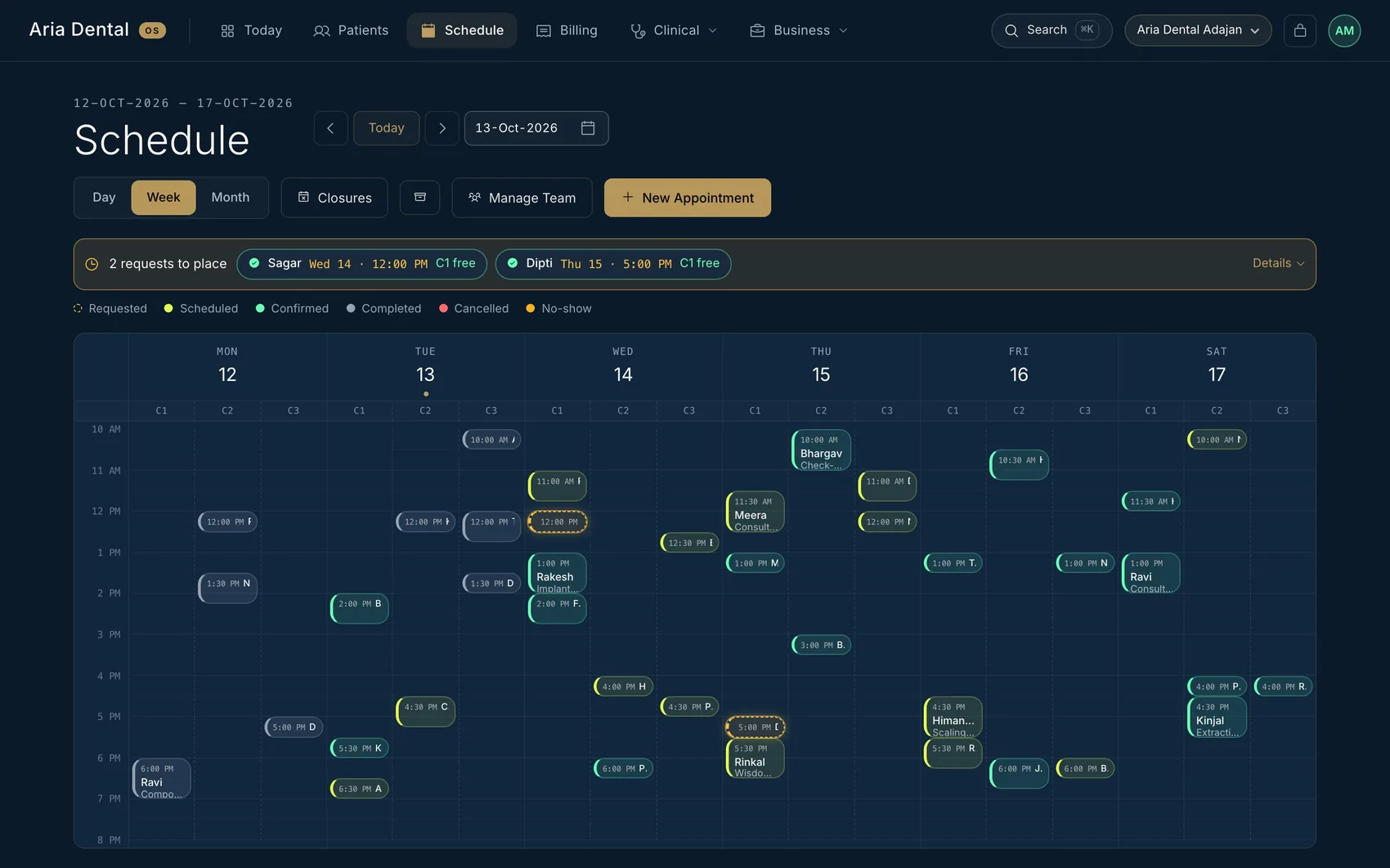Viewport: 1390px width, 868px height.
Task: Go to the Billing section
Action: [567, 30]
